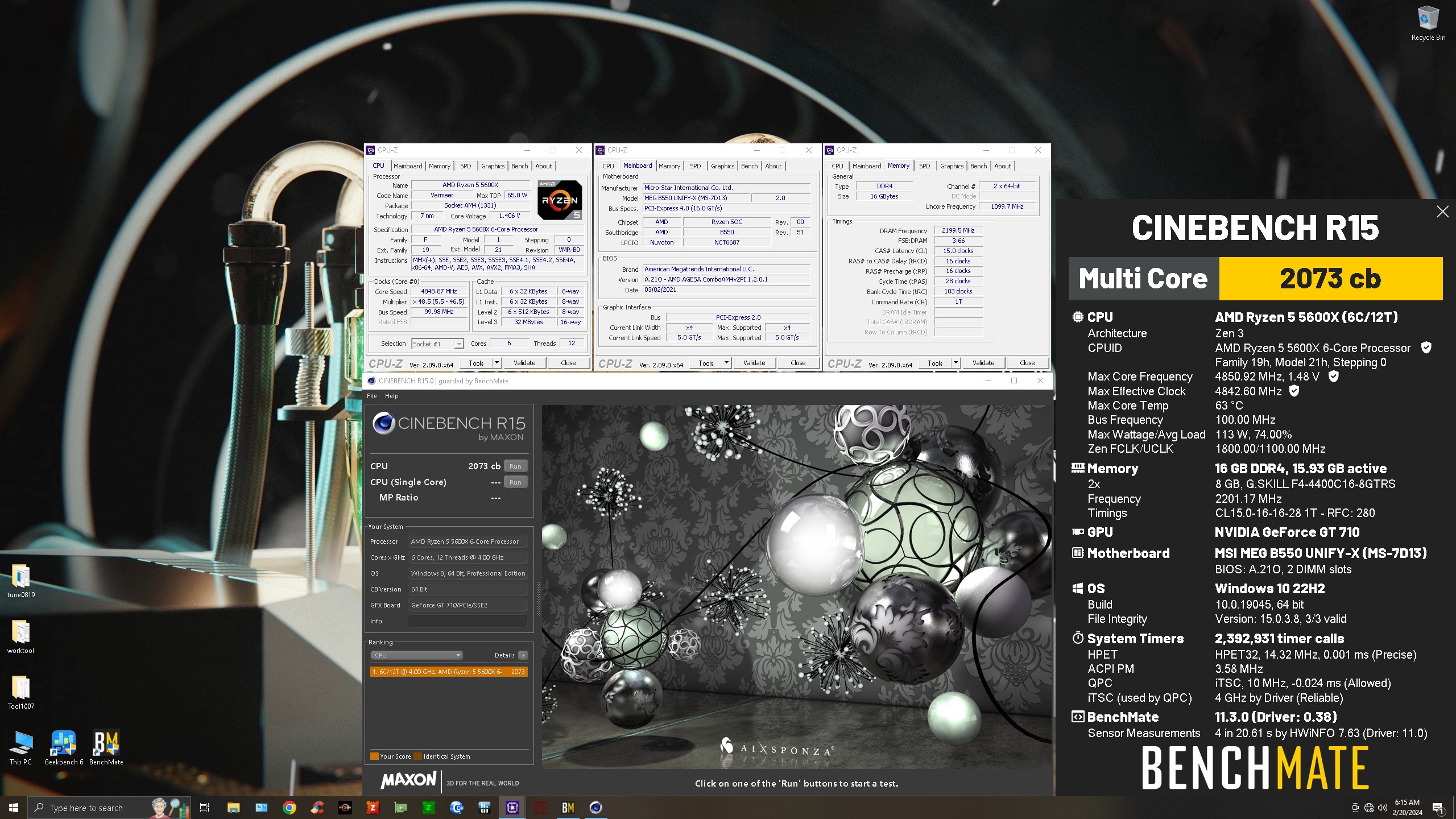Open Bench tab in first CPU-Z window
The height and width of the screenshot is (819, 1456).
pos(519,166)
